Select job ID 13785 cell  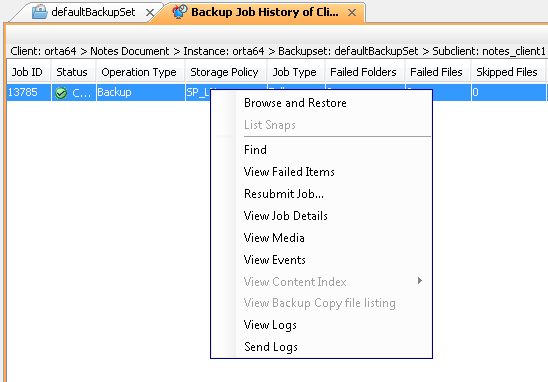point(29,93)
